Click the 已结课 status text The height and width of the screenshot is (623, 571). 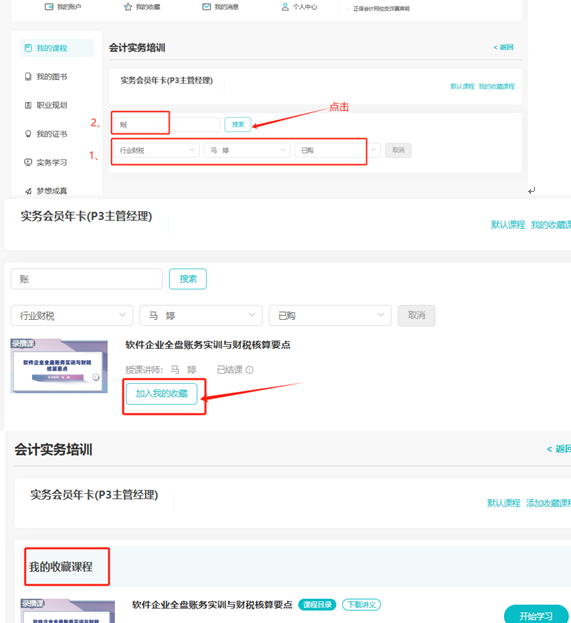point(229,370)
